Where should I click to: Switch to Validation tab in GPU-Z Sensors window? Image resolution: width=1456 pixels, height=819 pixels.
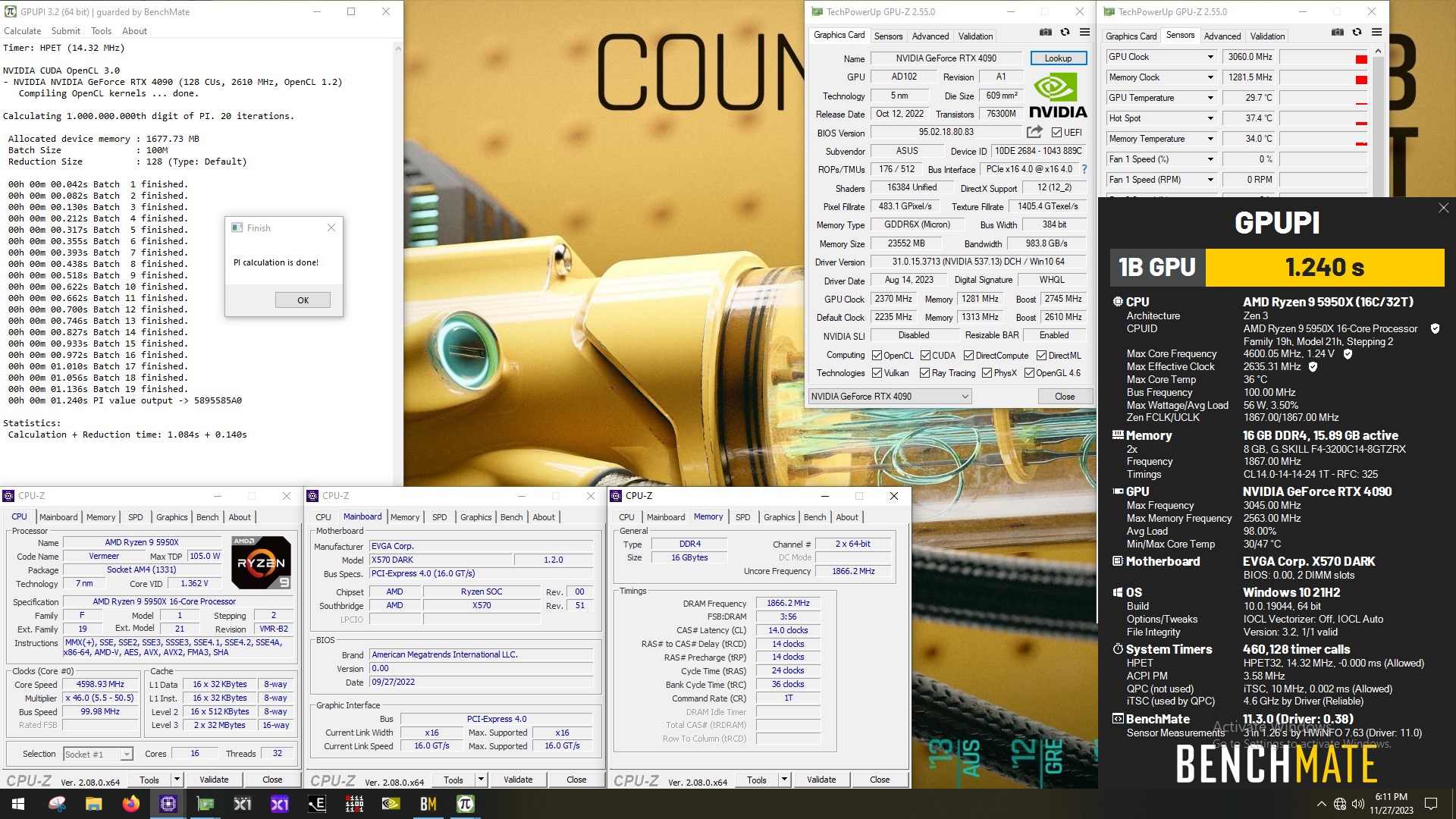[1267, 36]
